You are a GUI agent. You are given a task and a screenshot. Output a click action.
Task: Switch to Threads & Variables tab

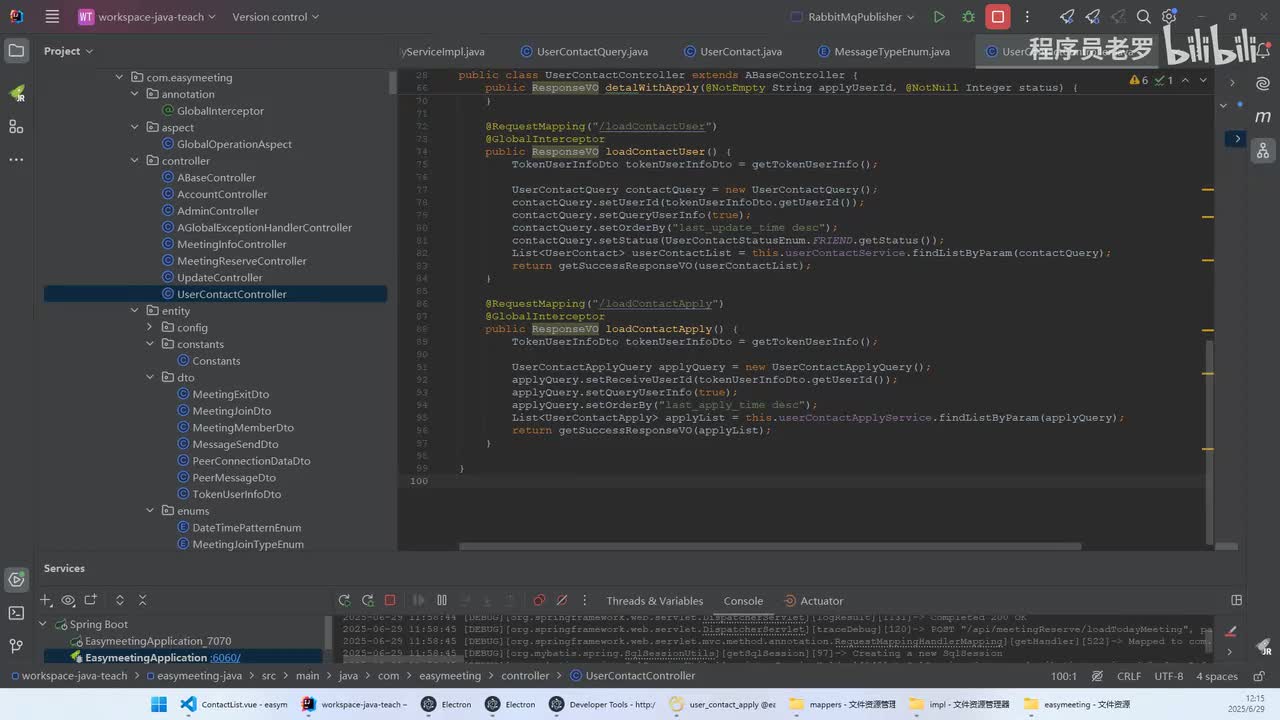(x=654, y=601)
